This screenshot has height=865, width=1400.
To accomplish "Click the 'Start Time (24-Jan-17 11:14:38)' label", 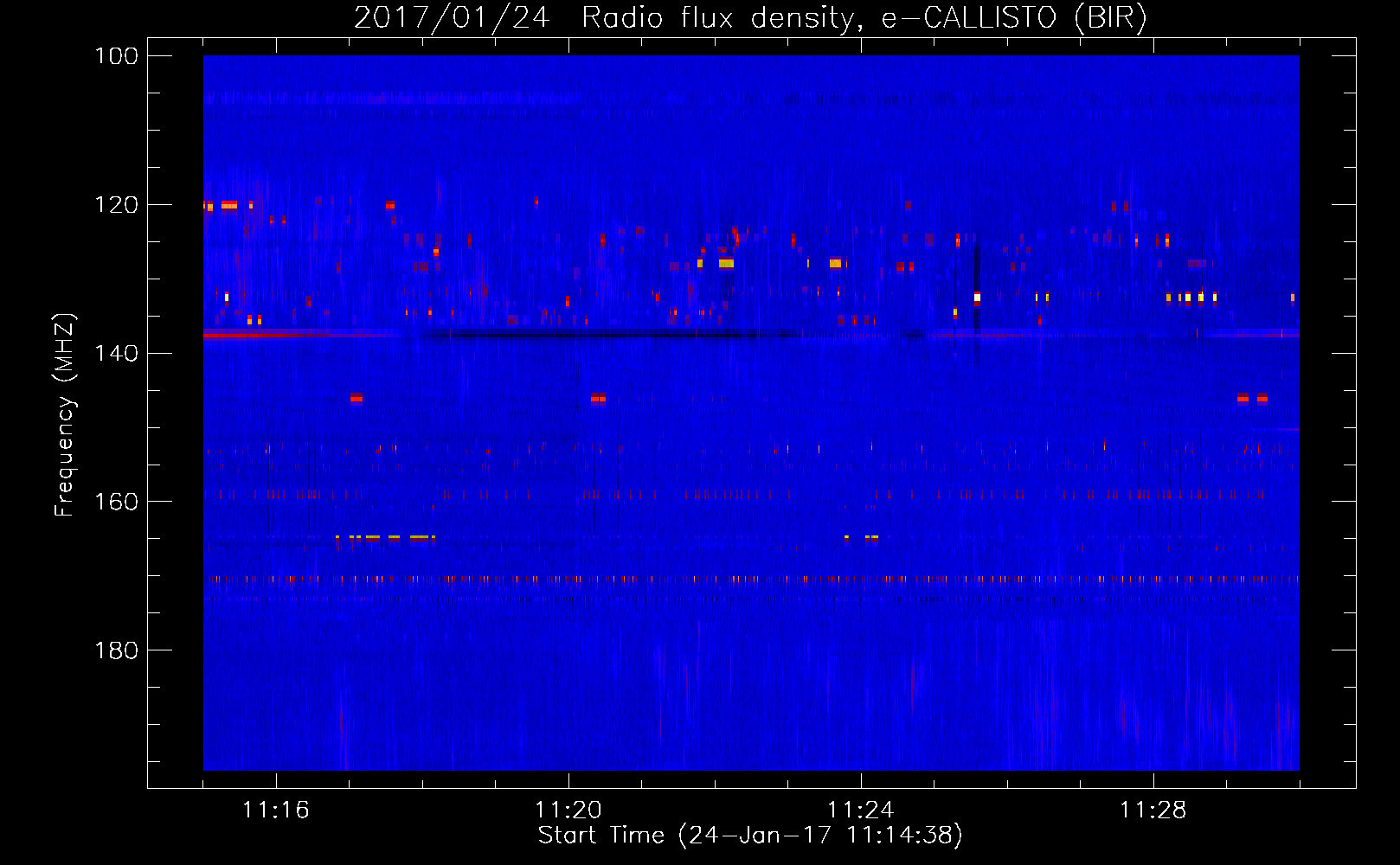I will click(750, 836).
